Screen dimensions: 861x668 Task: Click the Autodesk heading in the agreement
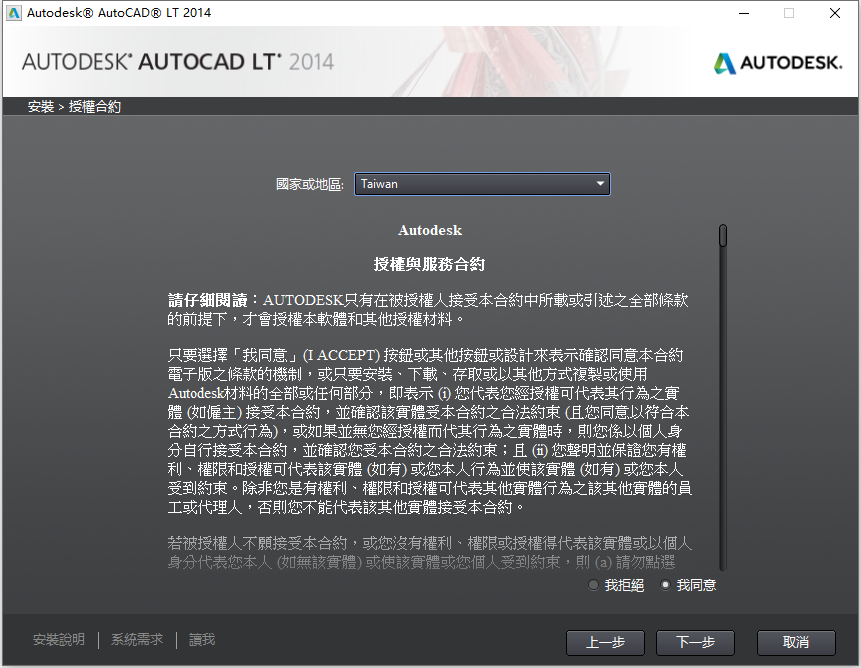(x=430, y=230)
